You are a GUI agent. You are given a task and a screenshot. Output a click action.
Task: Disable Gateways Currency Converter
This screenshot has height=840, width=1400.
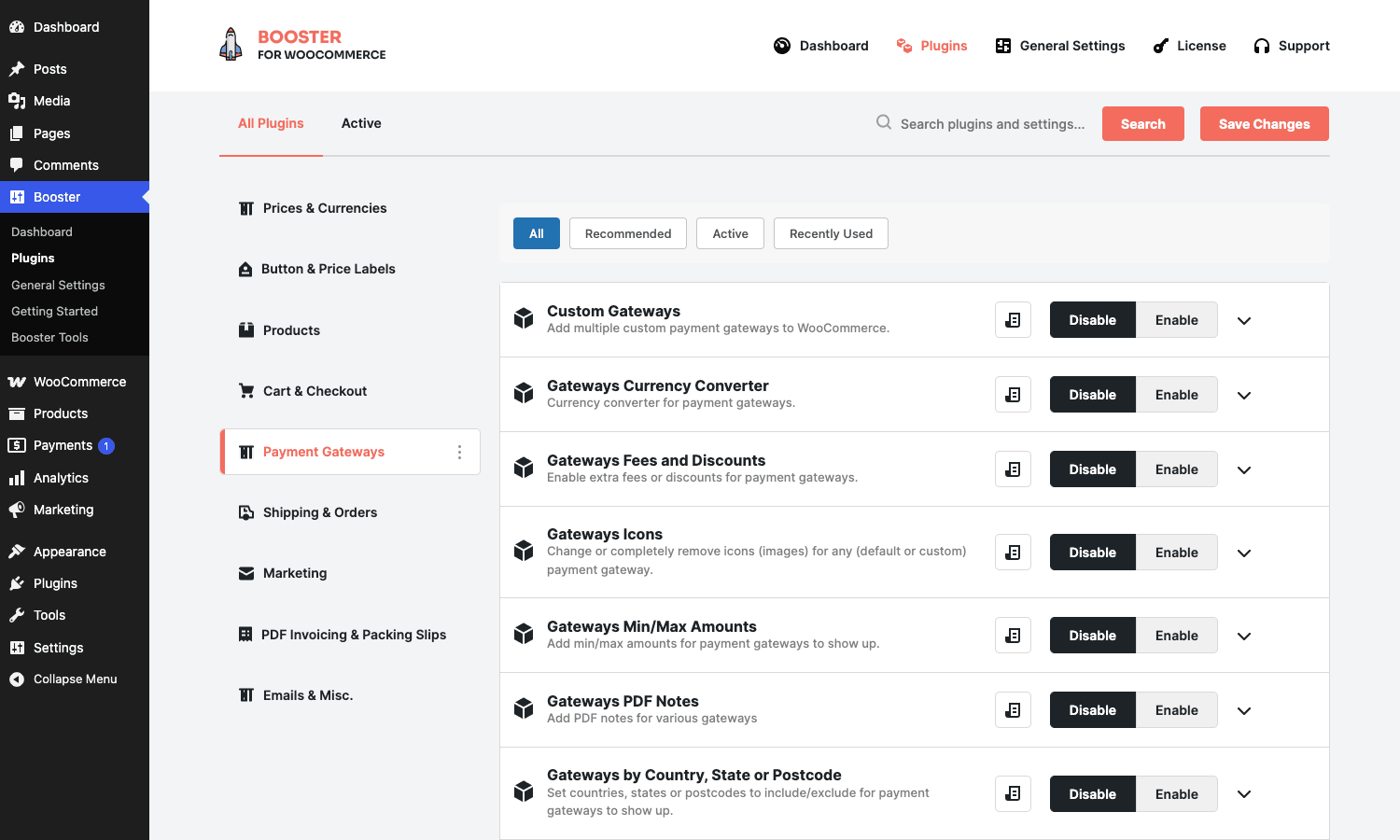(1093, 395)
